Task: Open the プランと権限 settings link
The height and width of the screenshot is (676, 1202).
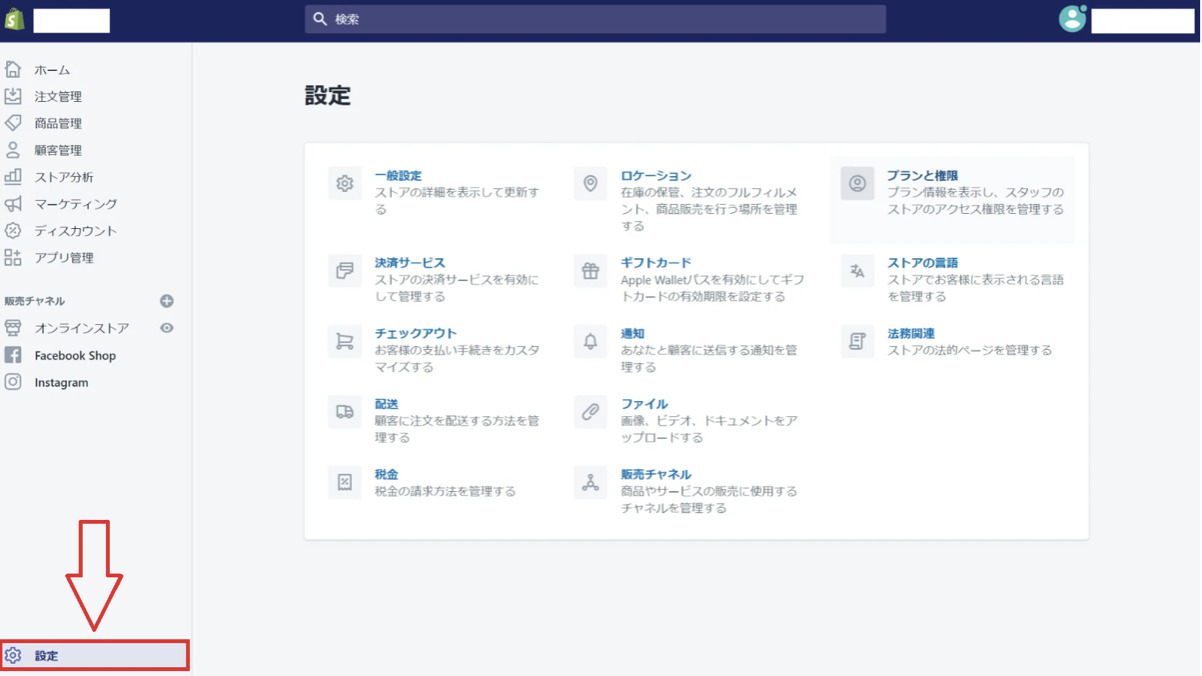Action: point(922,175)
